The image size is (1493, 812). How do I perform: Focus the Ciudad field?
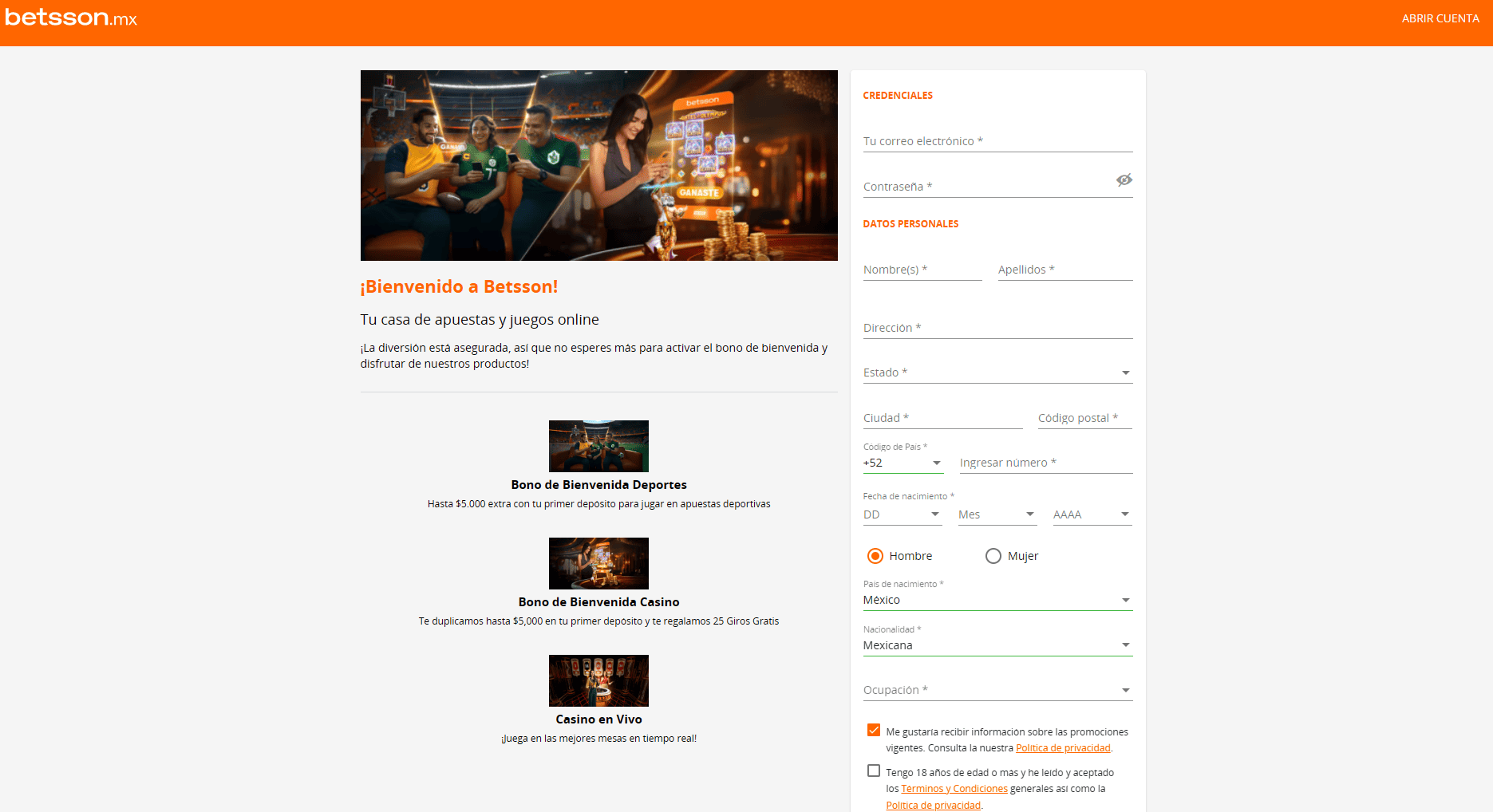point(942,418)
